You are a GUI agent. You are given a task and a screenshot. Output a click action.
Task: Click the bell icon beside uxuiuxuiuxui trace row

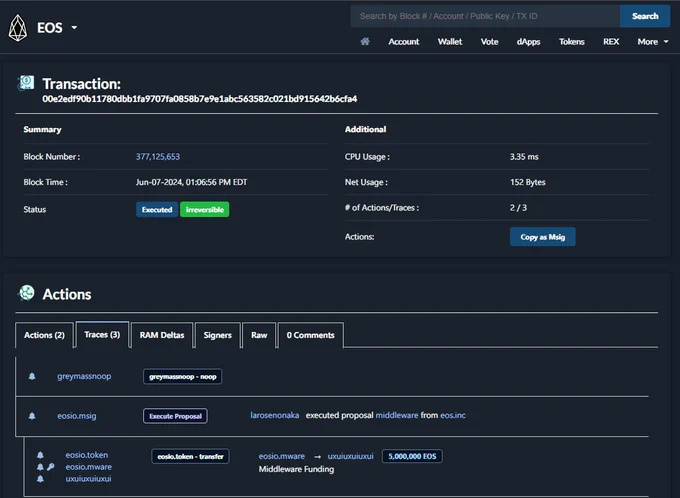[40, 479]
